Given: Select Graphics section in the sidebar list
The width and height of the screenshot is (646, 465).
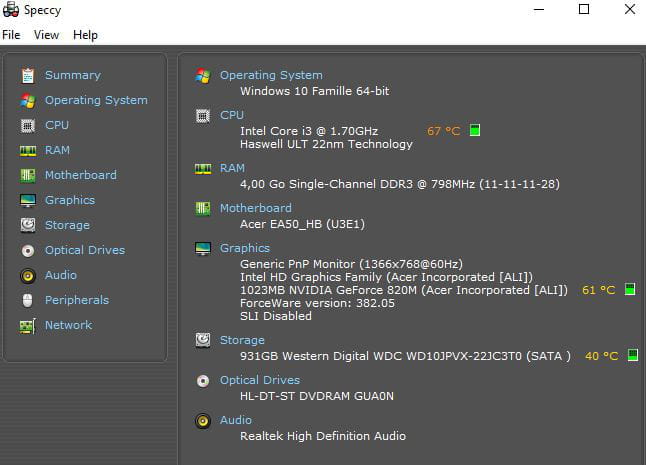Looking at the screenshot, I should [70, 200].
